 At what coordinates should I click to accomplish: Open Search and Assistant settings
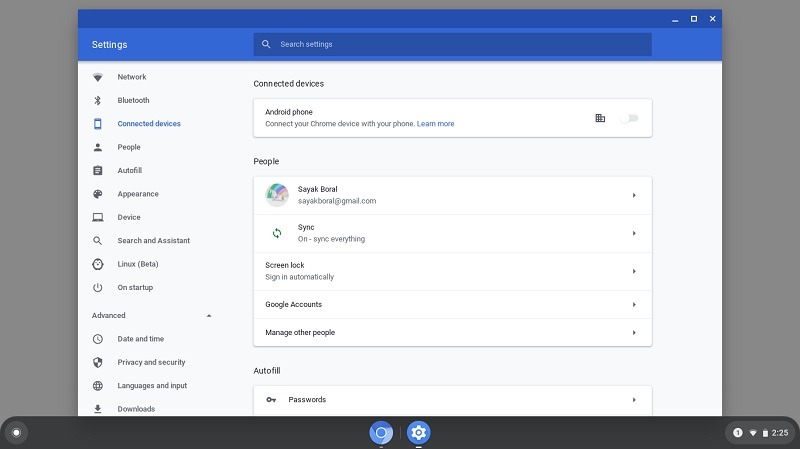click(x=152, y=241)
